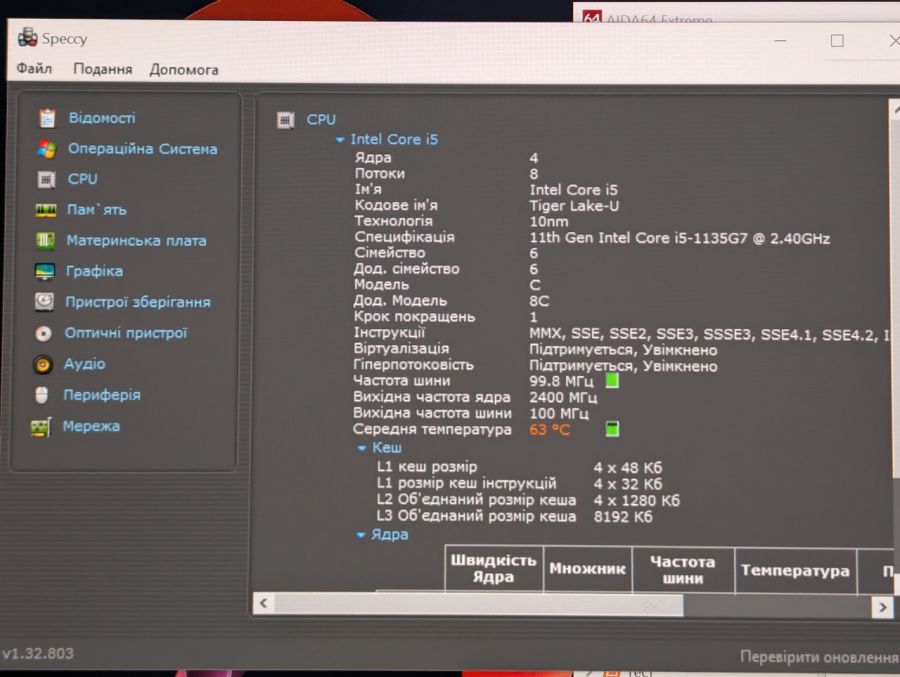This screenshot has height=677, width=900.
Task: Click the Speccy title bar logo
Action: [x=27, y=38]
